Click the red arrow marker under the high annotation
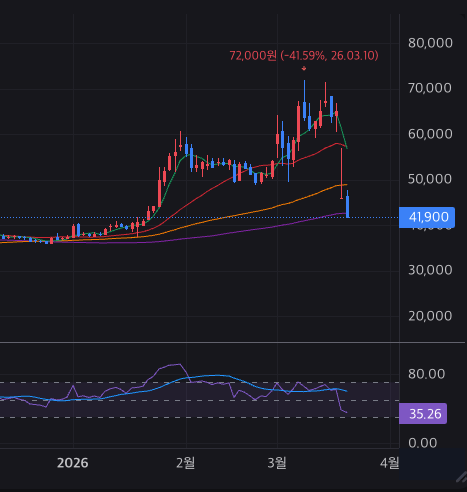This screenshot has width=467, height=492. (304, 69)
